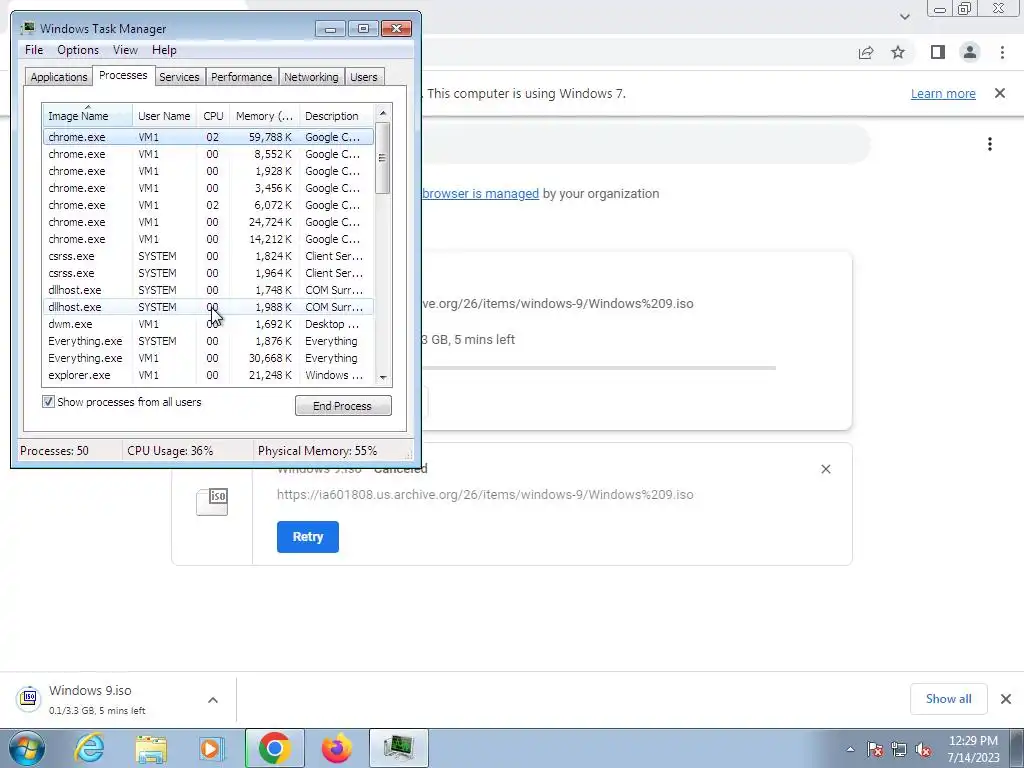This screenshot has width=1024, height=768.
Task: Switch to Chrome in the taskbar
Action: click(x=274, y=748)
